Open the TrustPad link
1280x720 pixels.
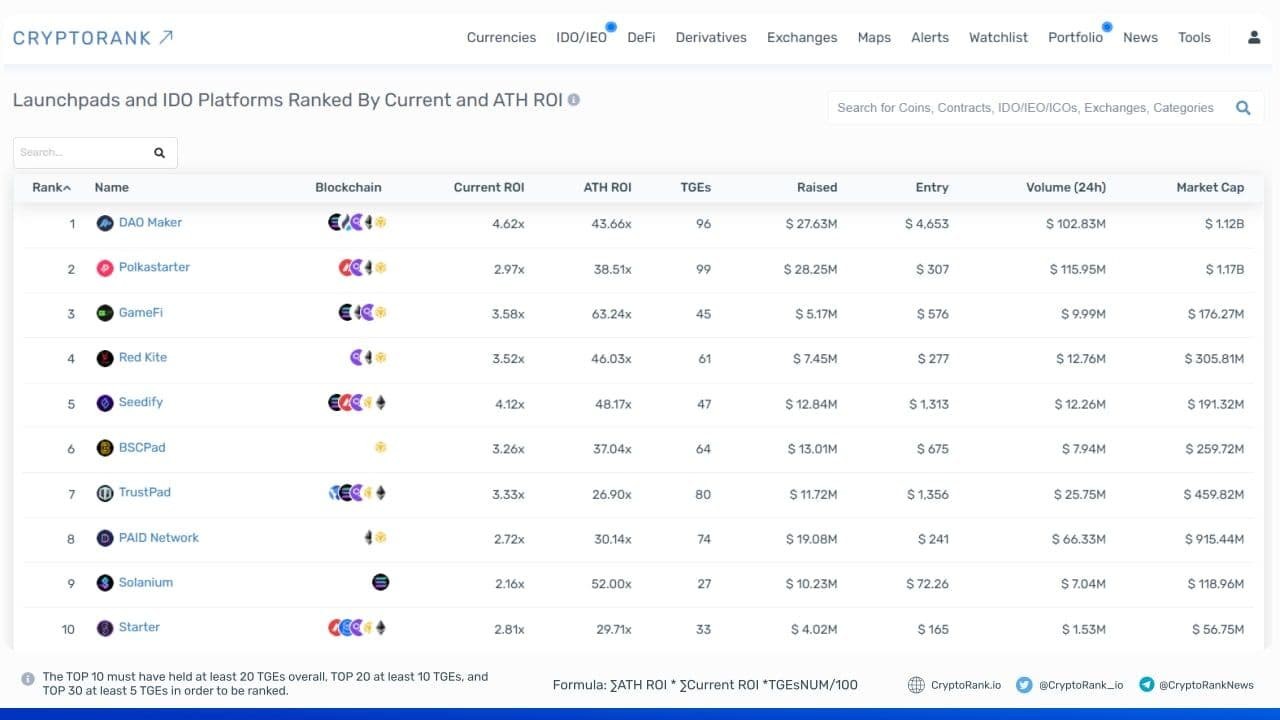[x=145, y=492]
